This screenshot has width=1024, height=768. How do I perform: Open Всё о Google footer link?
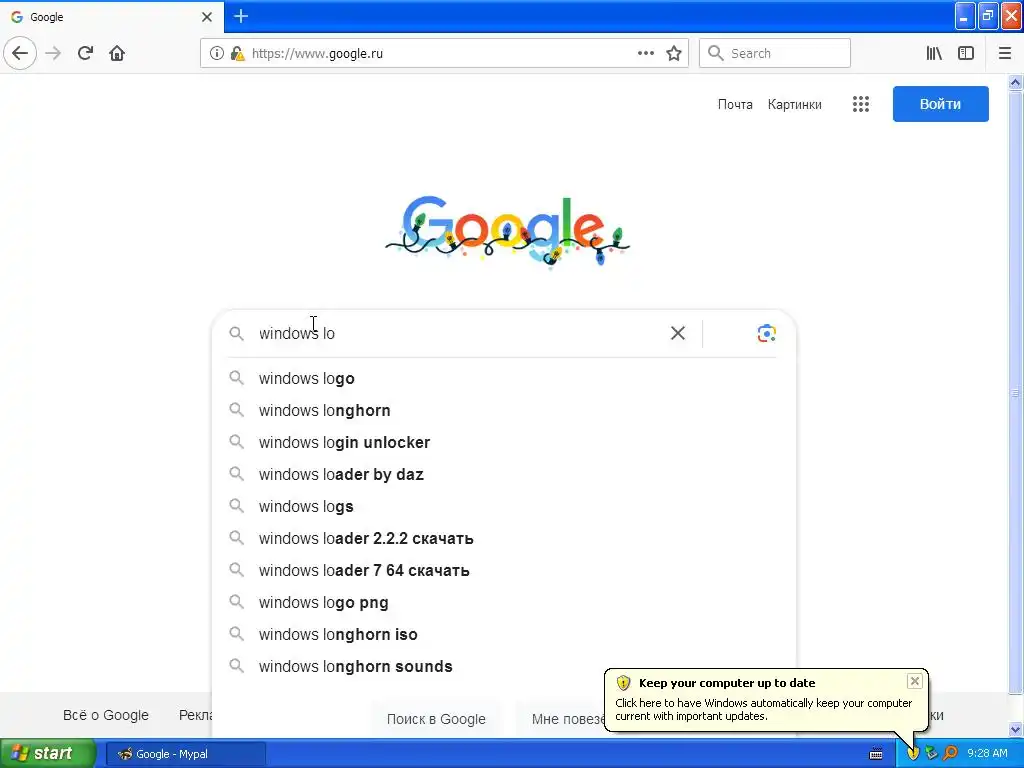pyautogui.click(x=106, y=715)
